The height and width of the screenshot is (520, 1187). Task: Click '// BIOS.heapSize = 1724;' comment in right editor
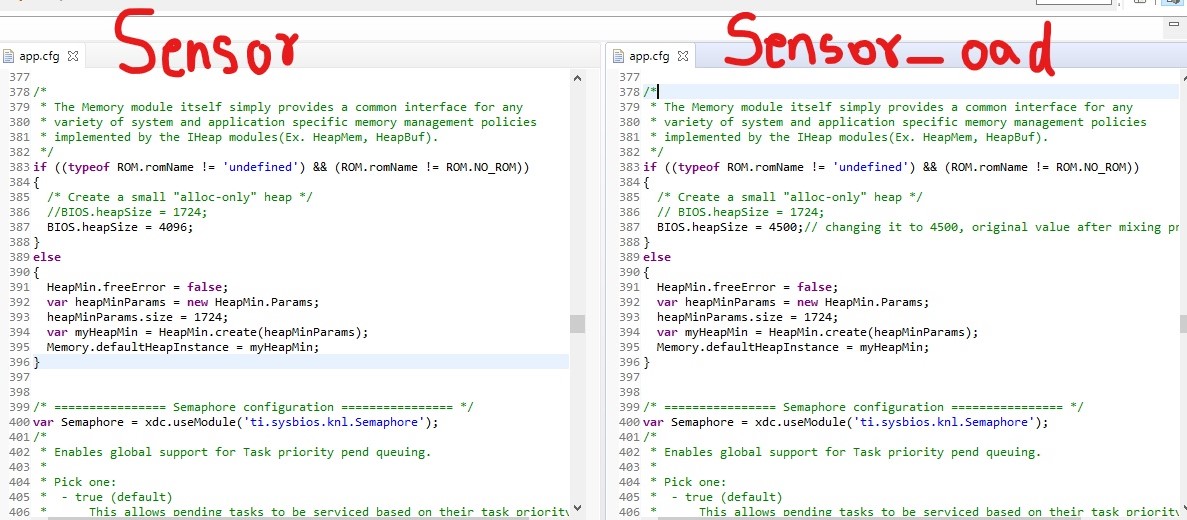point(740,212)
